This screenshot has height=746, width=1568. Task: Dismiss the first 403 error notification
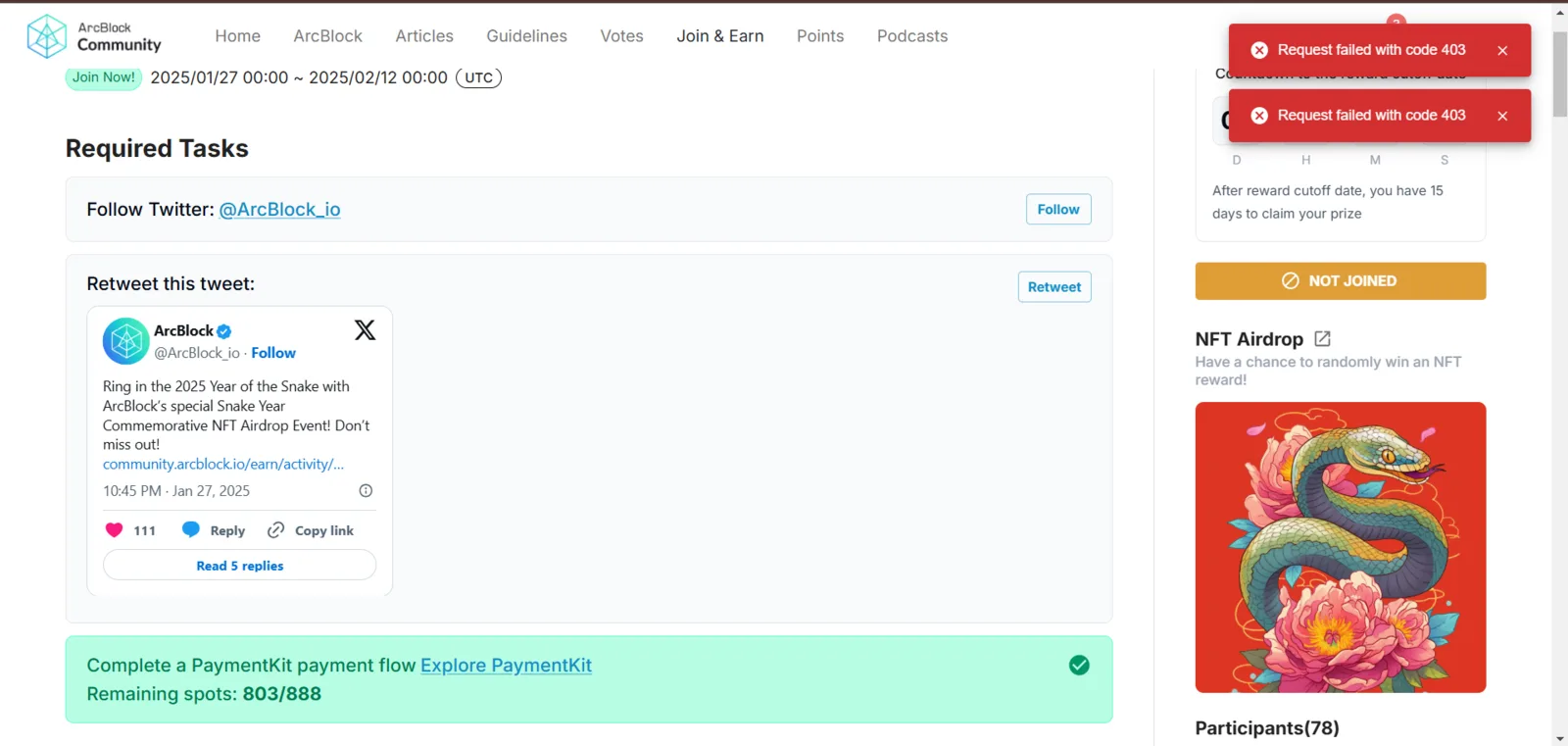coord(1502,50)
